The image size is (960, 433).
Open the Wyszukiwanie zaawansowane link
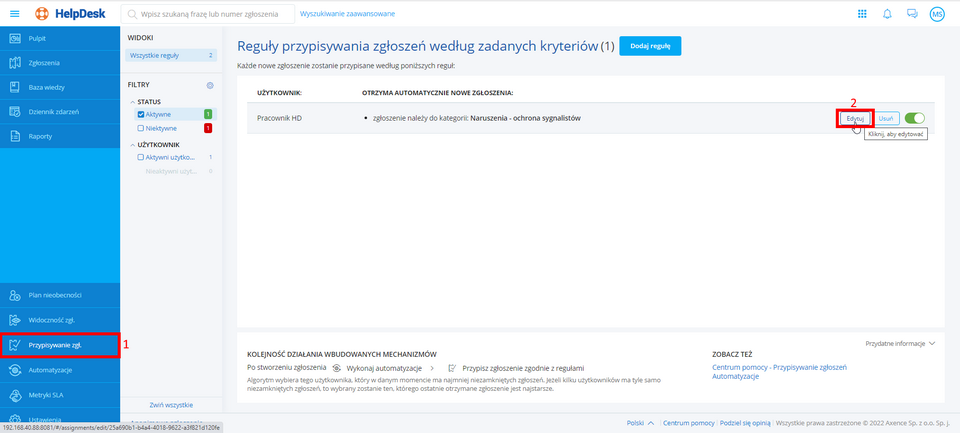click(x=347, y=14)
